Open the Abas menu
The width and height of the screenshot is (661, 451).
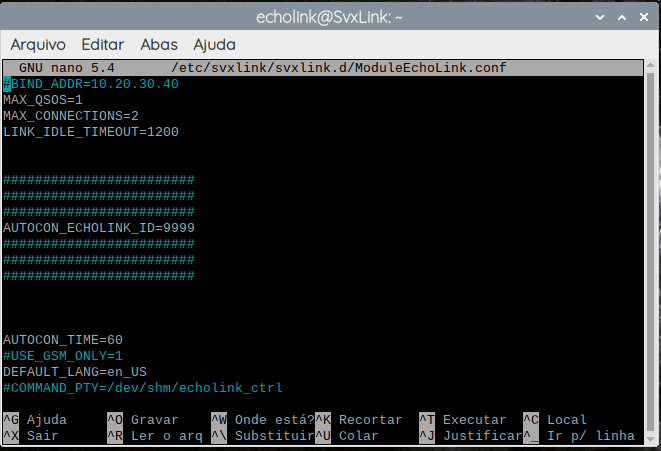[159, 45]
